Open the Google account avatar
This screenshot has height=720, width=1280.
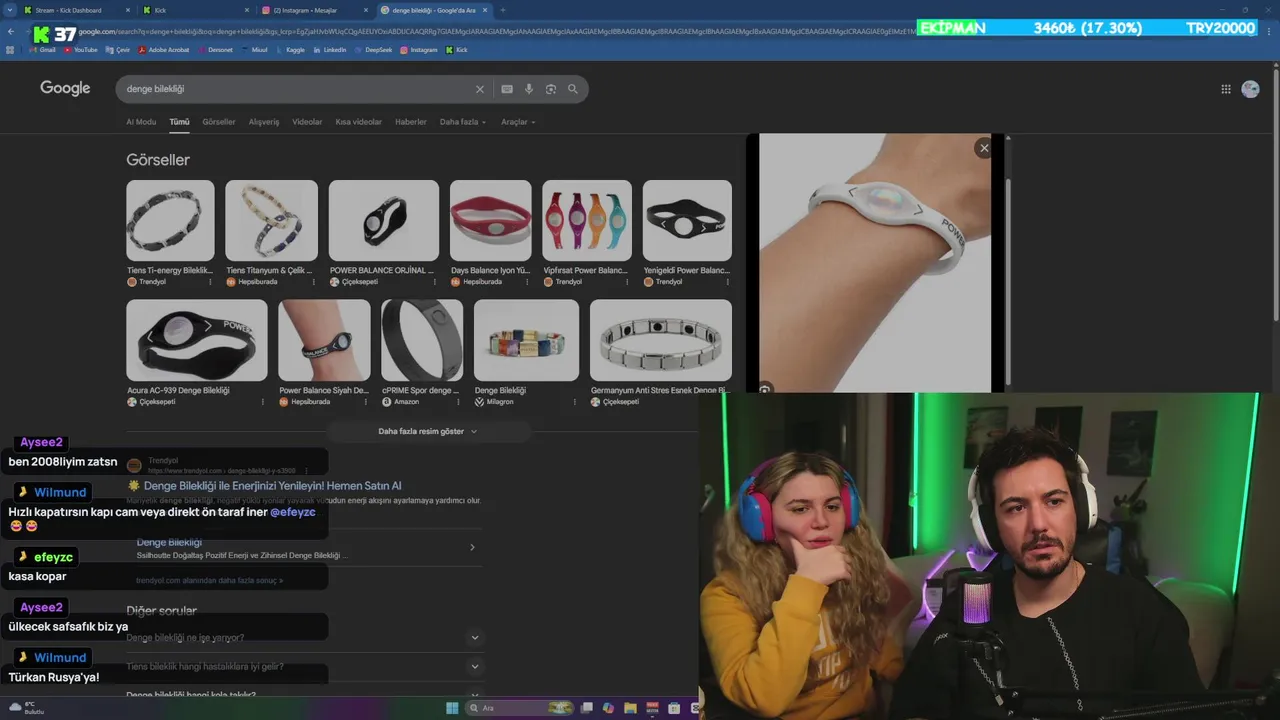[1250, 89]
